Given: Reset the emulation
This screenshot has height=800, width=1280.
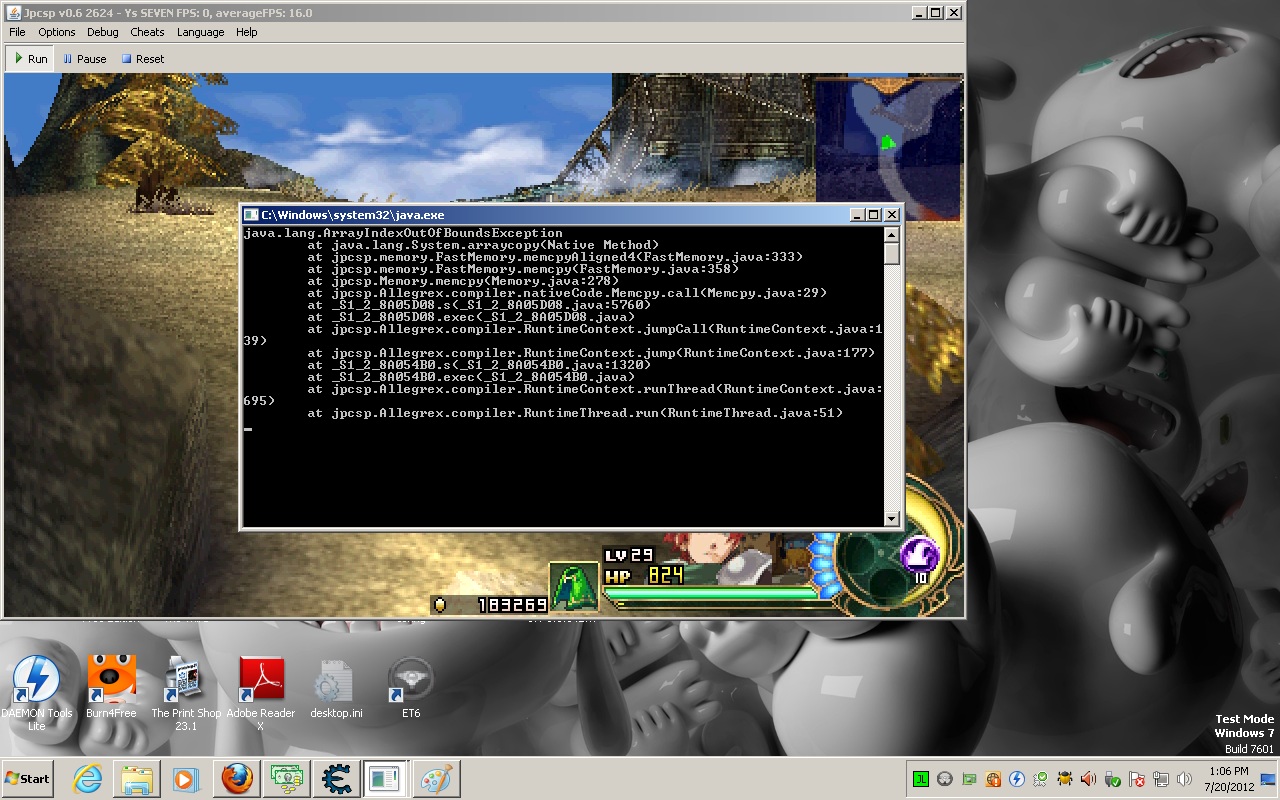Looking at the screenshot, I should click(142, 59).
